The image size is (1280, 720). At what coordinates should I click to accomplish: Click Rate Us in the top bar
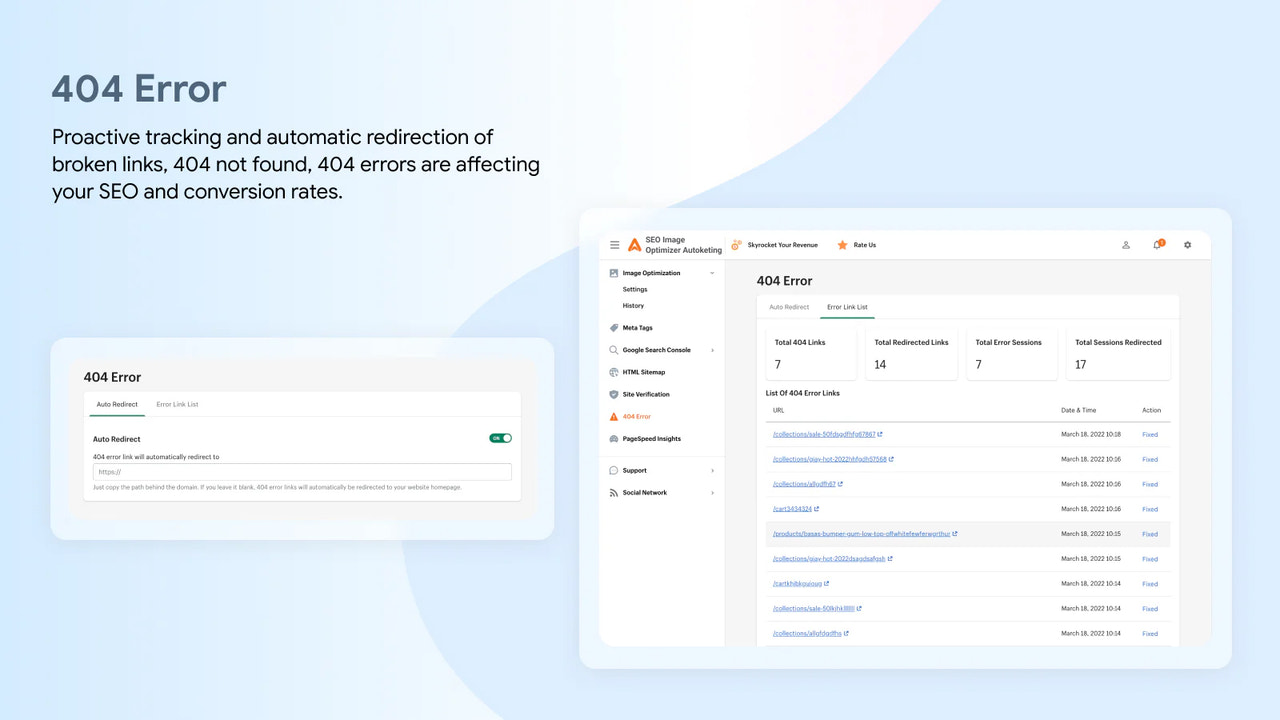[x=862, y=244]
